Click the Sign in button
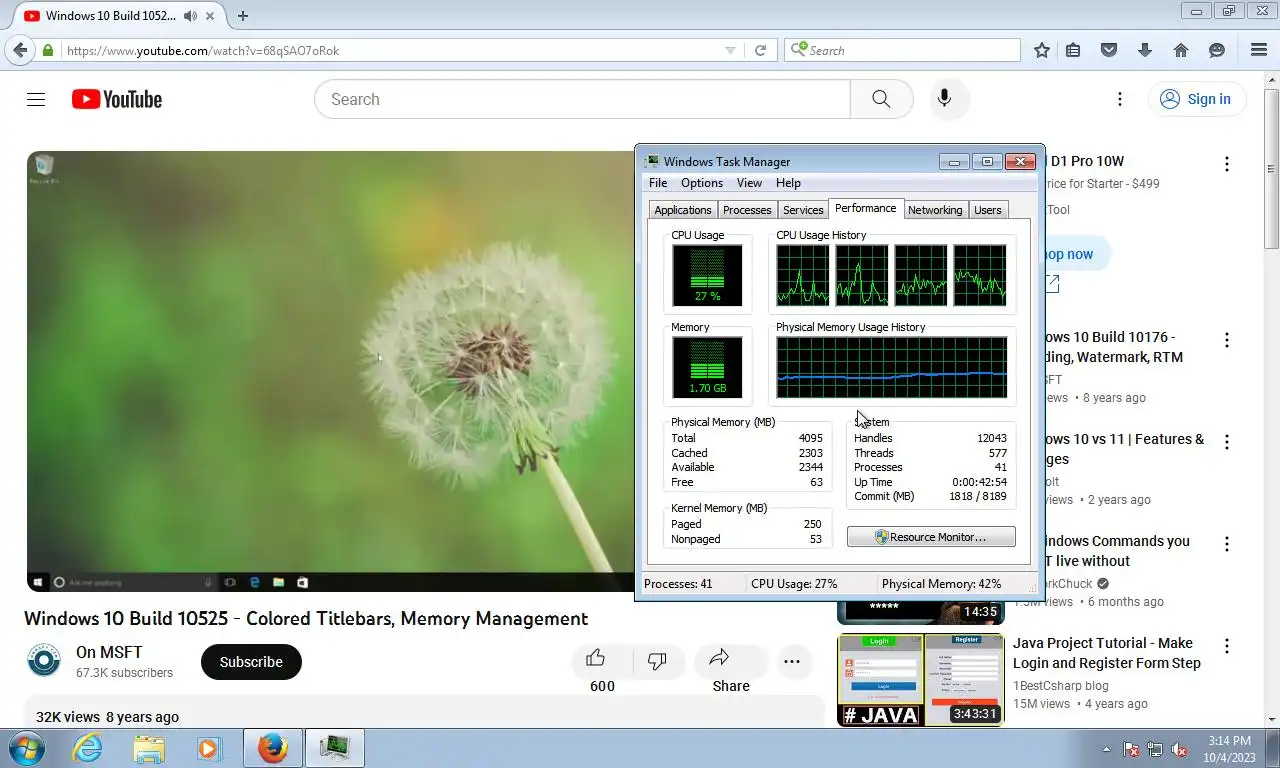 (1196, 99)
